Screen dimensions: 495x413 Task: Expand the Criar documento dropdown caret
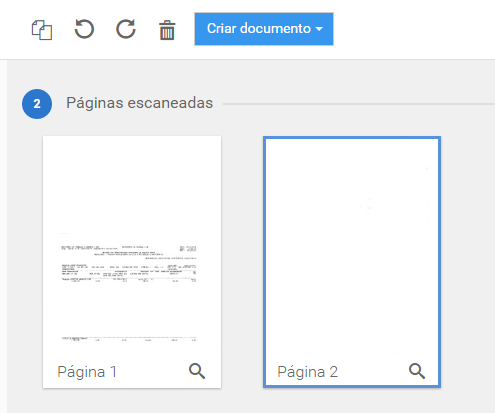click(x=319, y=29)
